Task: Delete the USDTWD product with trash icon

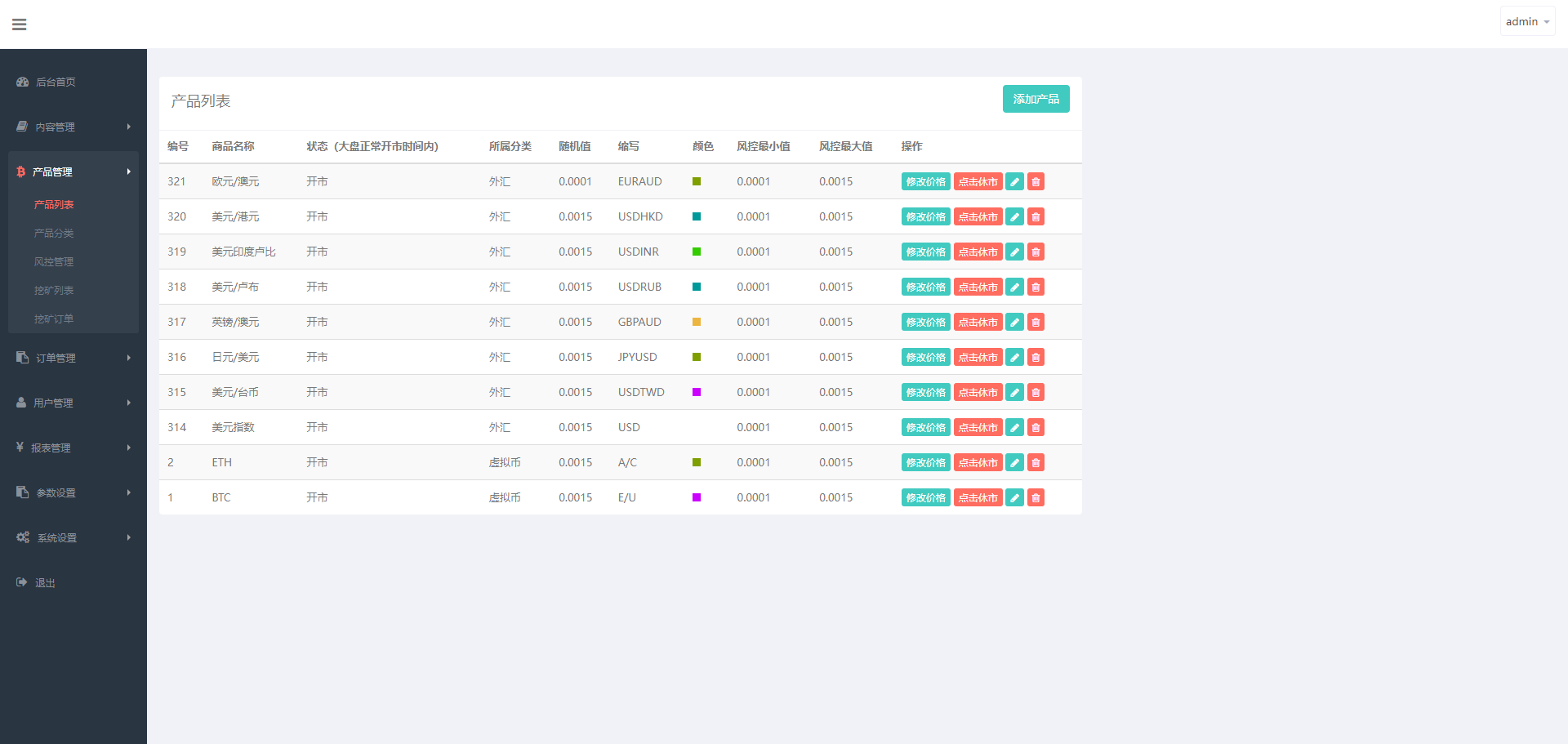Action: (x=1036, y=392)
